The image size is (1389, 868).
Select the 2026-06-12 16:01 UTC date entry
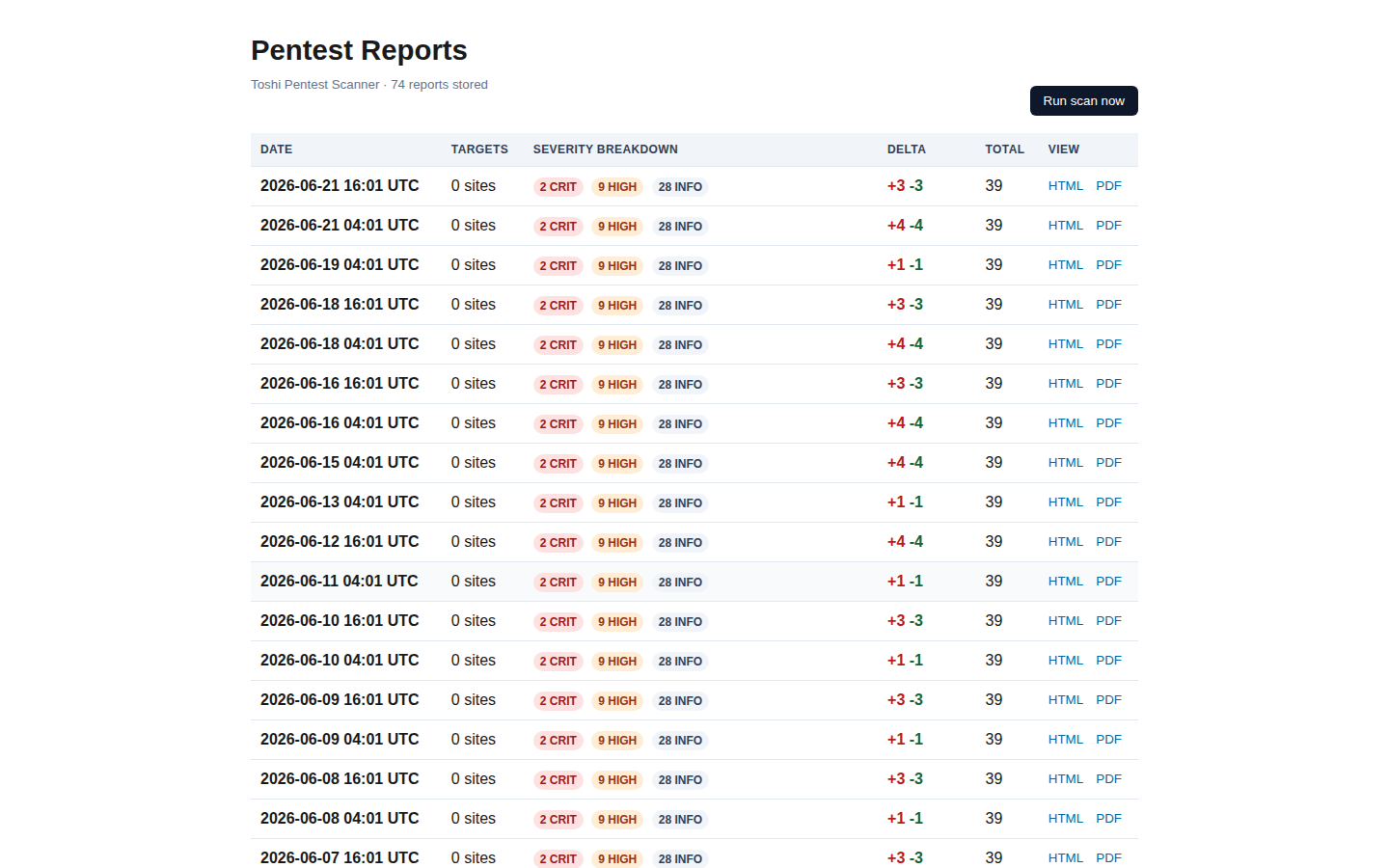pyautogui.click(x=340, y=542)
